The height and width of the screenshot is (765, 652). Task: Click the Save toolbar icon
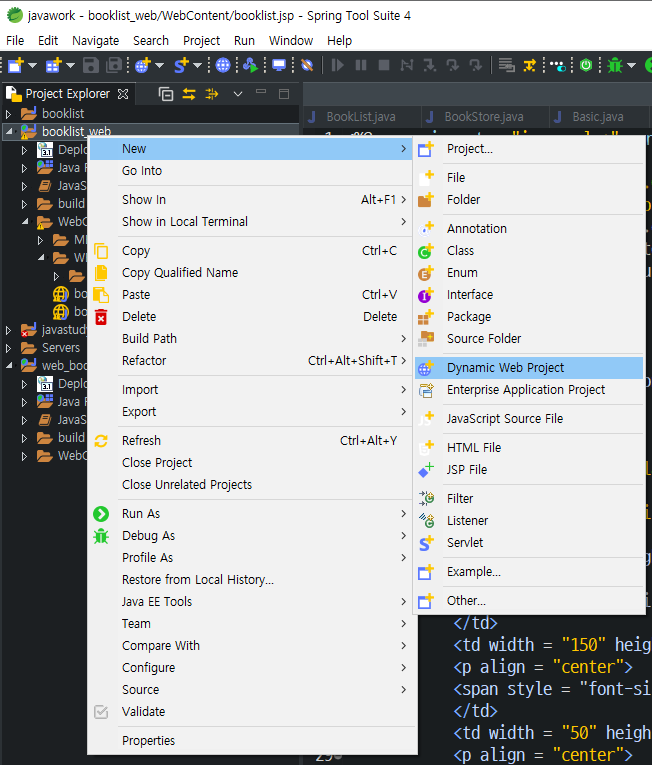tap(91, 65)
